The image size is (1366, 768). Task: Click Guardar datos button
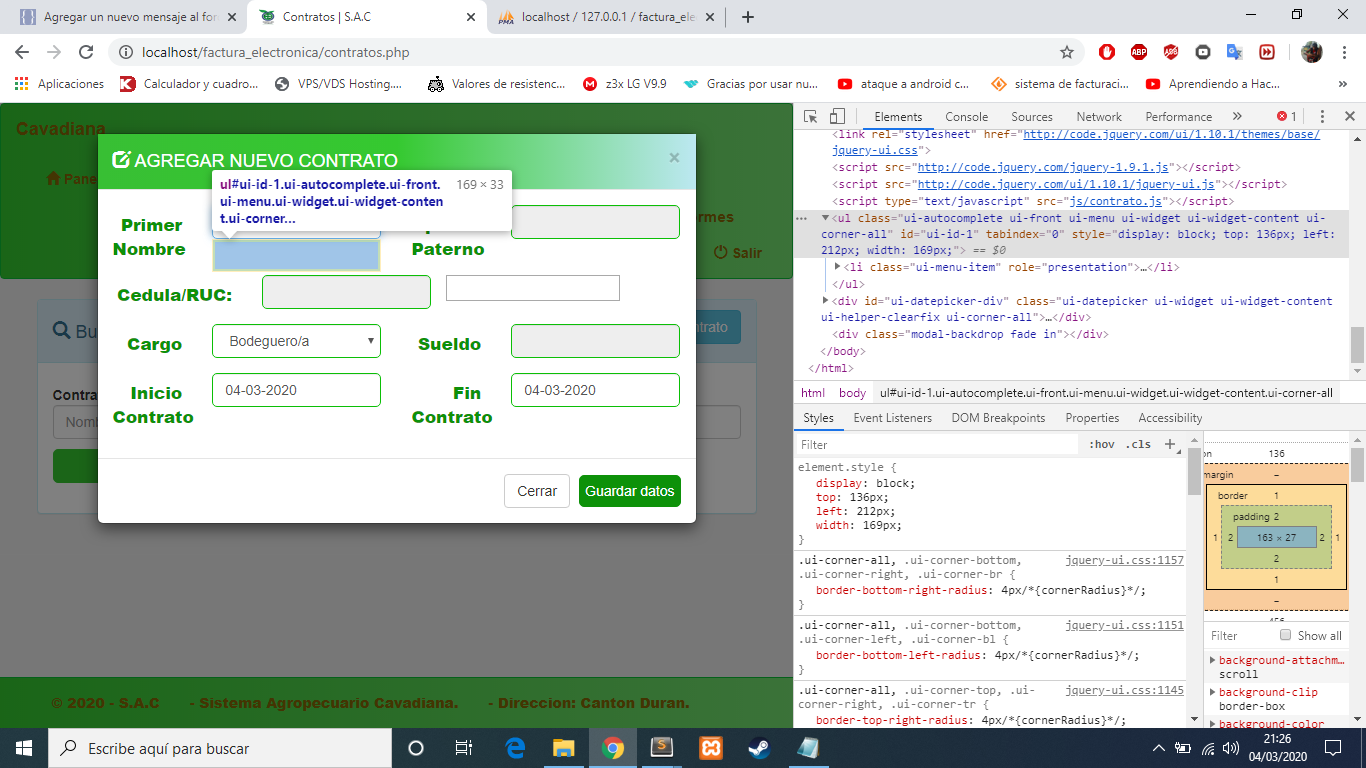coord(630,491)
